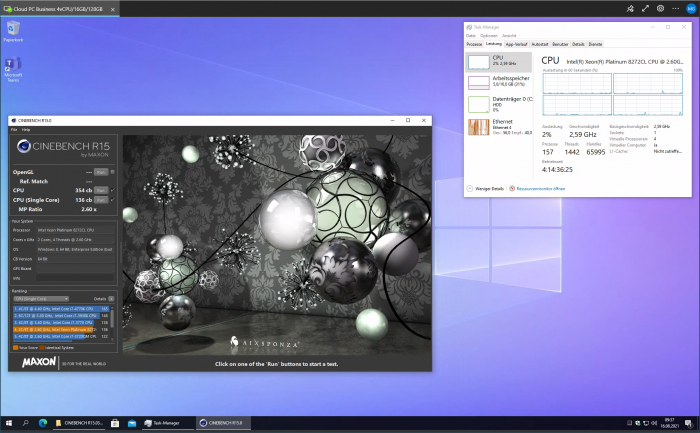Image resolution: width=700 pixels, height=433 pixels.
Task: Switch to CINEBENCH R15.0 taskbar button
Action: (x=223, y=423)
